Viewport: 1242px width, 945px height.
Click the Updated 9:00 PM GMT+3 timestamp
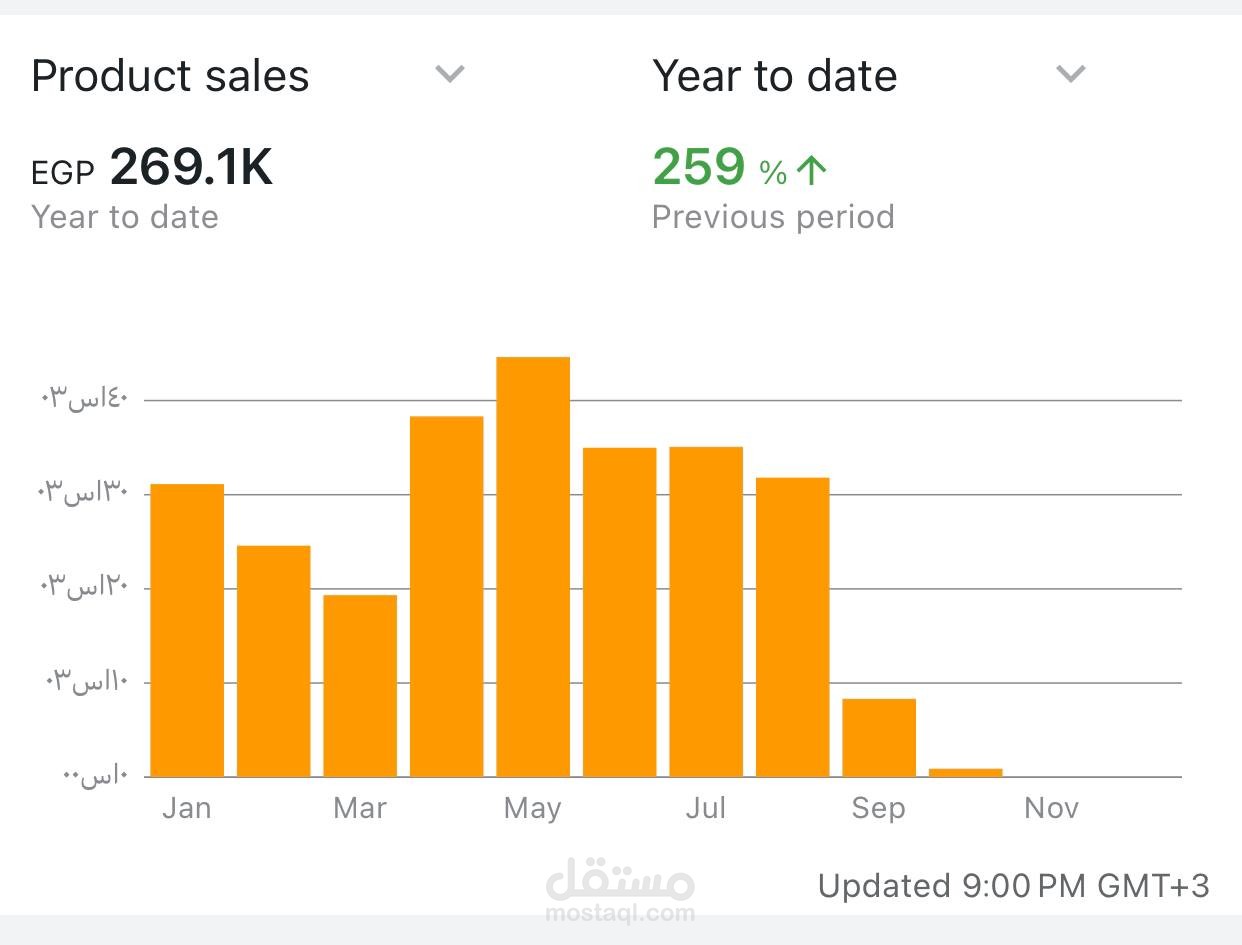pyautogui.click(x=1013, y=886)
